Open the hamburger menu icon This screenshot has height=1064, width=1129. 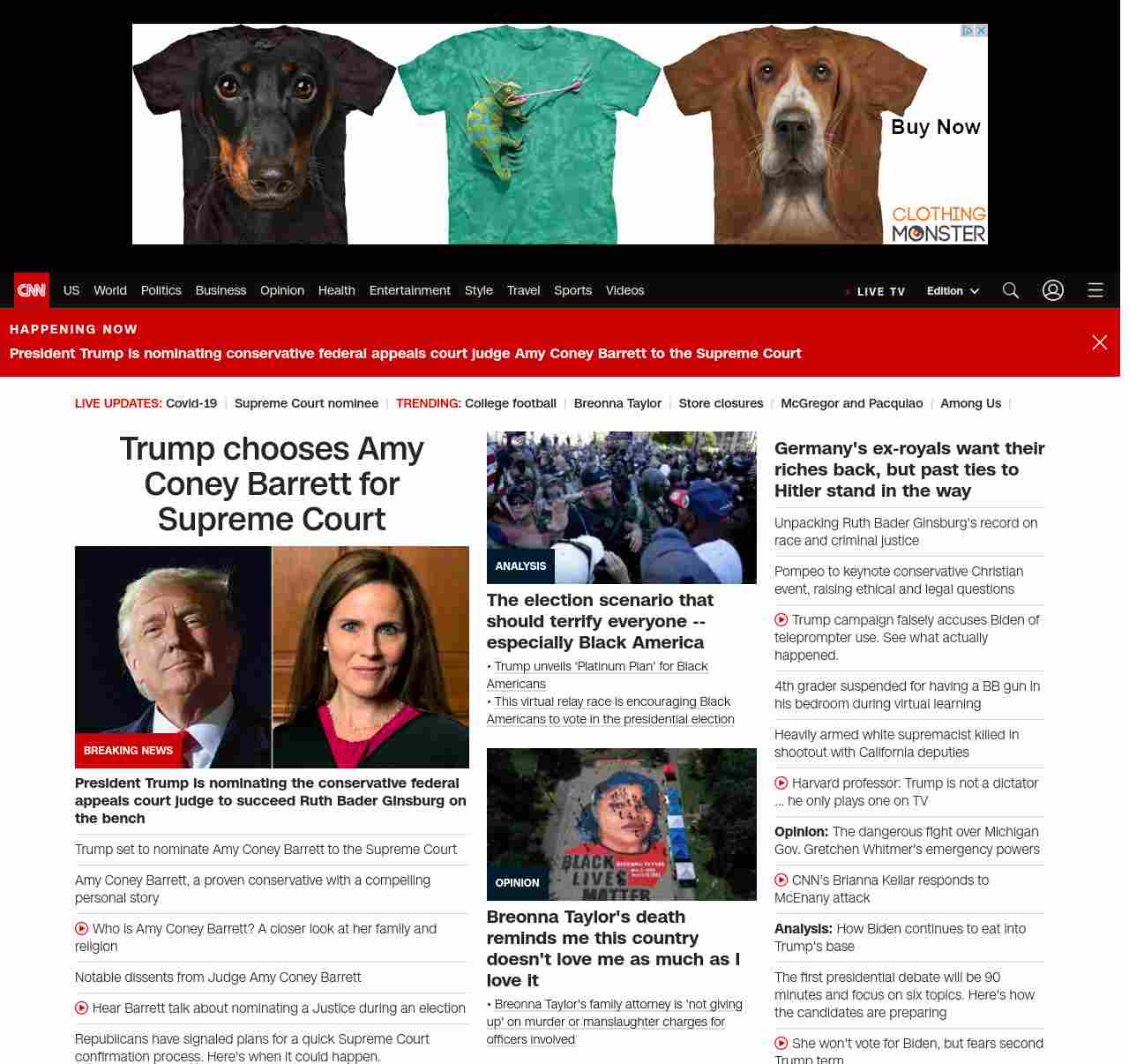(1095, 290)
